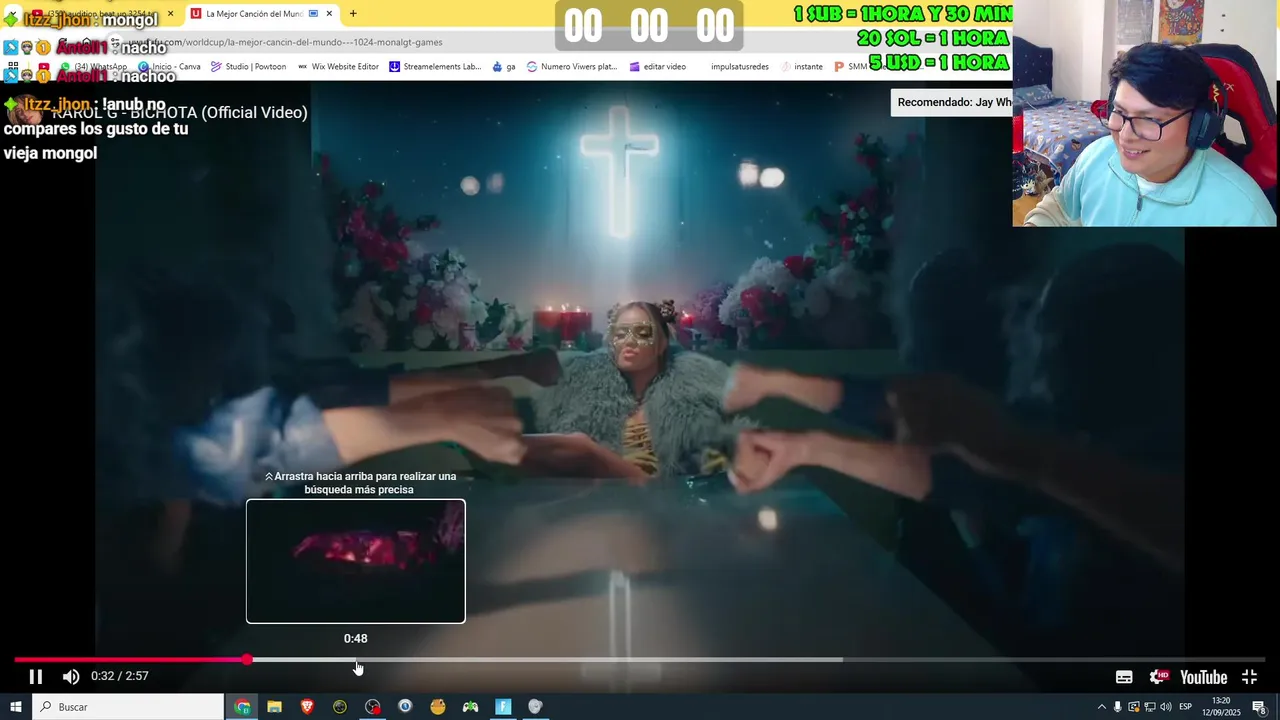1280x720 pixels.
Task: Open the taskbar clock showing 13:20
Action: tap(1222, 707)
